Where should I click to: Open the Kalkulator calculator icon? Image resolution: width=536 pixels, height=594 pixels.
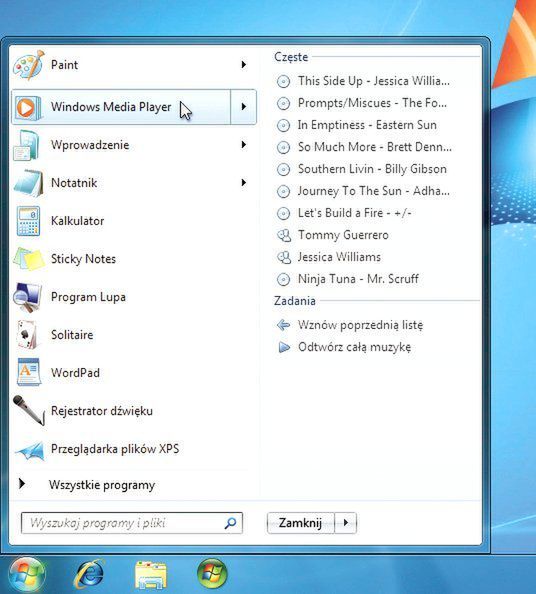28,221
